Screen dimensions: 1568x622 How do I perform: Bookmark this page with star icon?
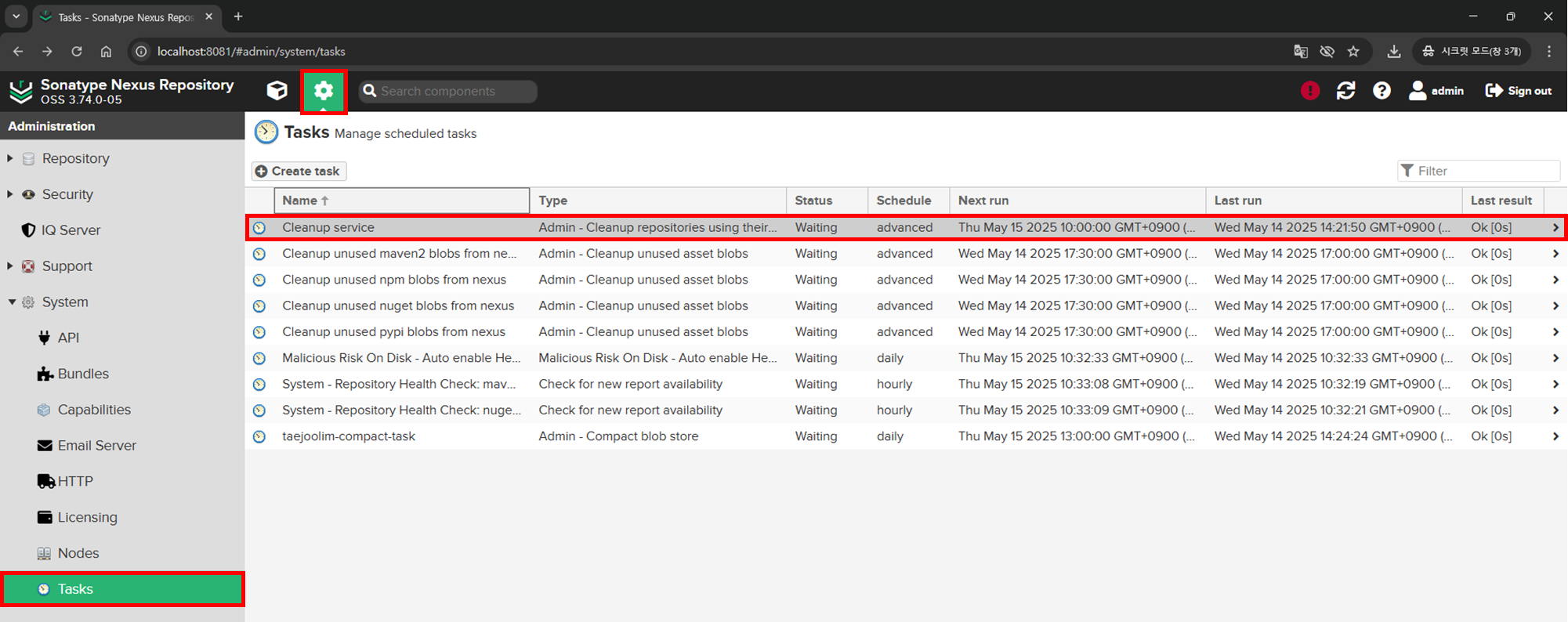[1353, 52]
